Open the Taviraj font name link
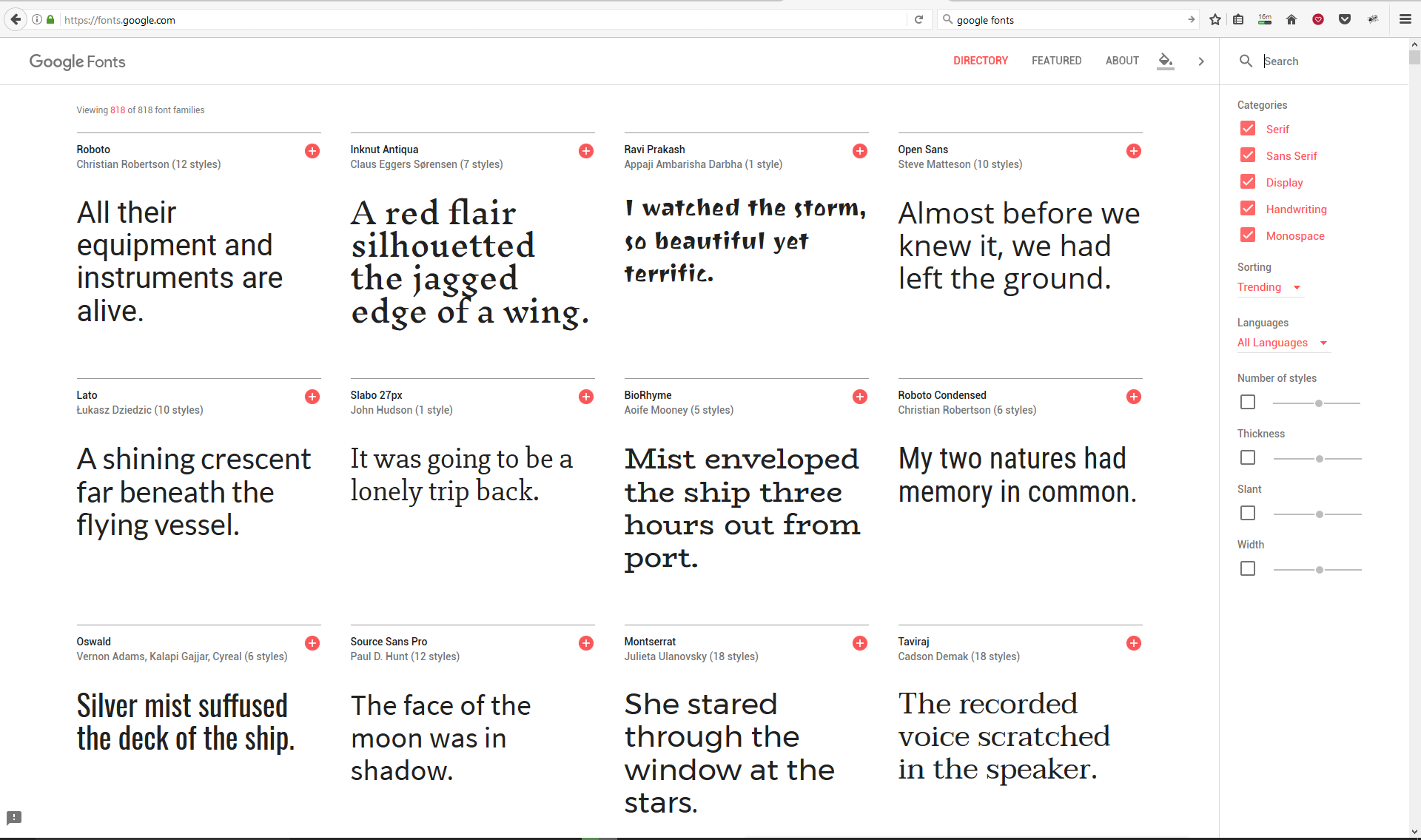The height and width of the screenshot is (840, 1421). click(x=913, y=642)
